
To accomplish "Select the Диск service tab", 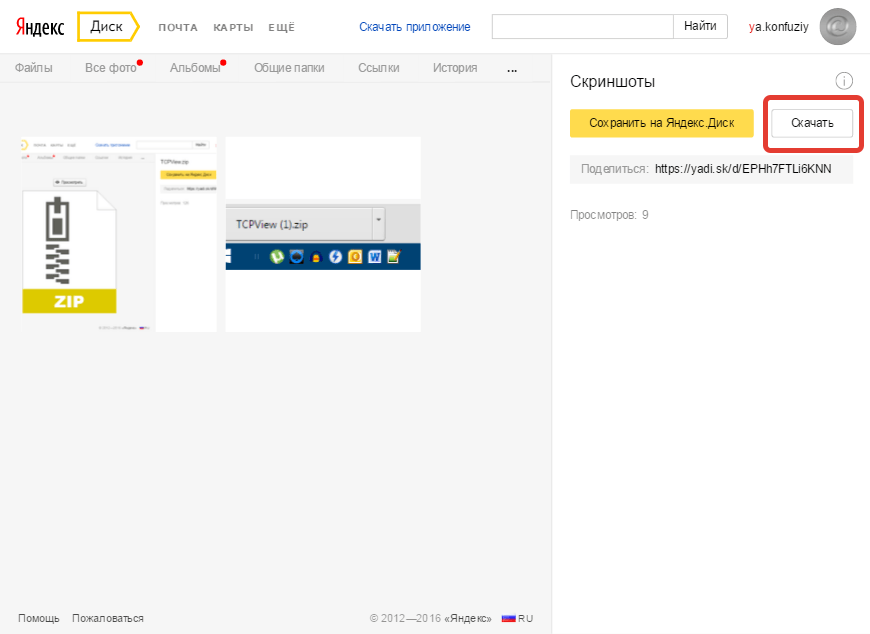I will [107, 27].
